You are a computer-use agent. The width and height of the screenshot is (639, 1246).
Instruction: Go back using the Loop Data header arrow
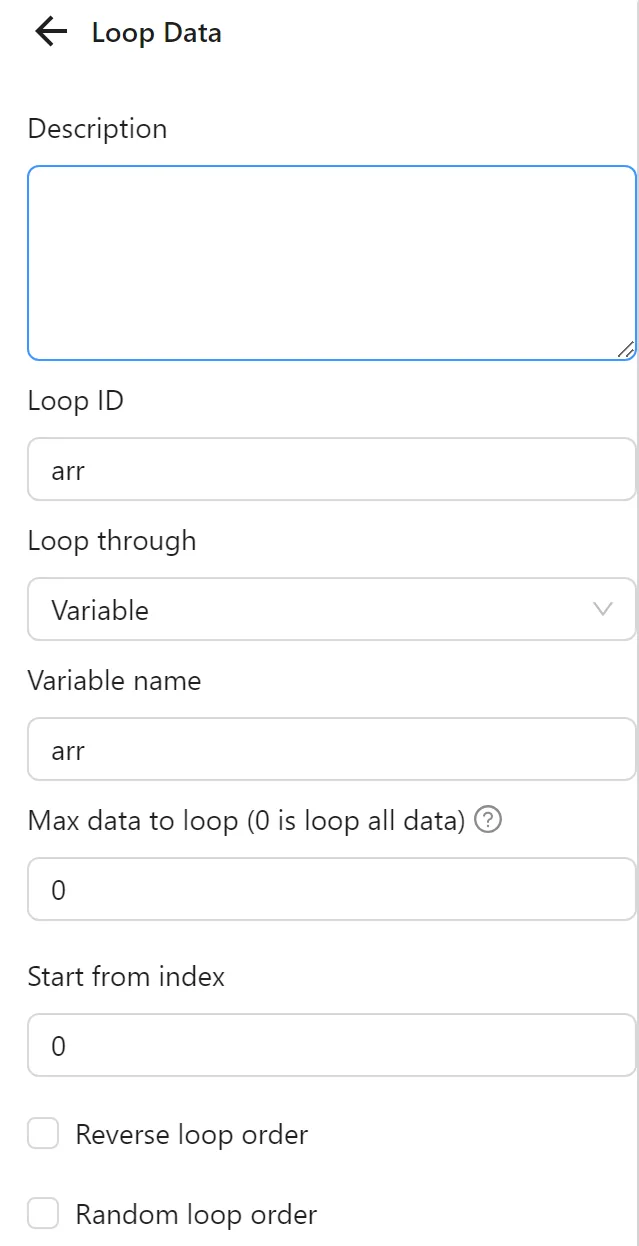coord(48,32)
